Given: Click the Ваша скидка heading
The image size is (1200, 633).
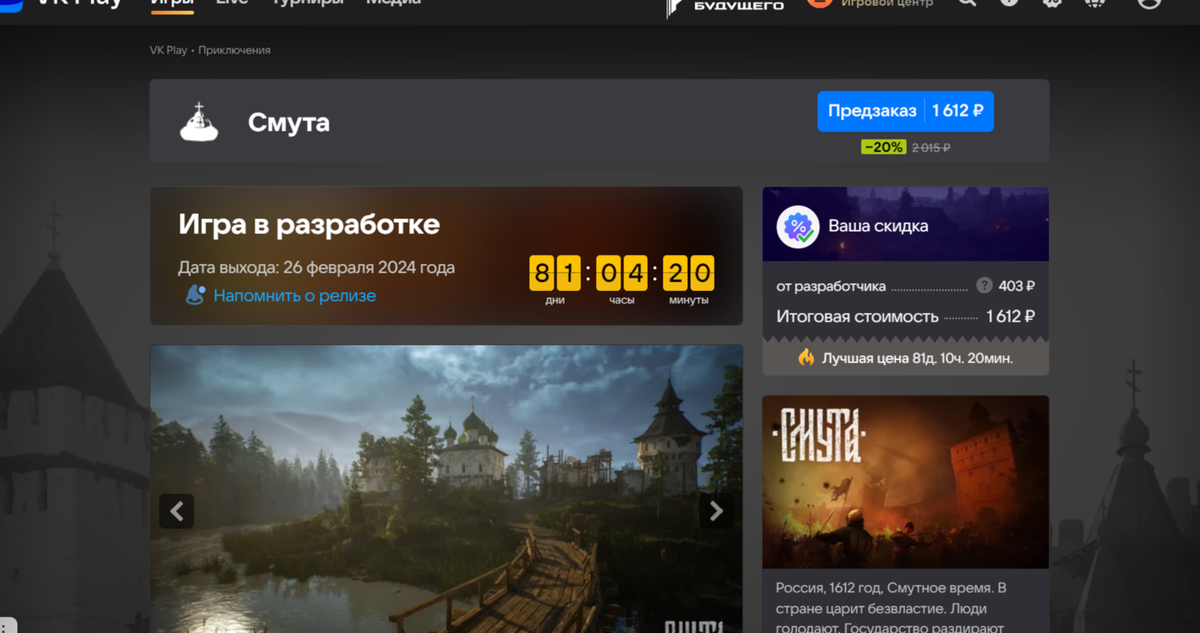Looking at the screenshot, I should coord(878,226).
